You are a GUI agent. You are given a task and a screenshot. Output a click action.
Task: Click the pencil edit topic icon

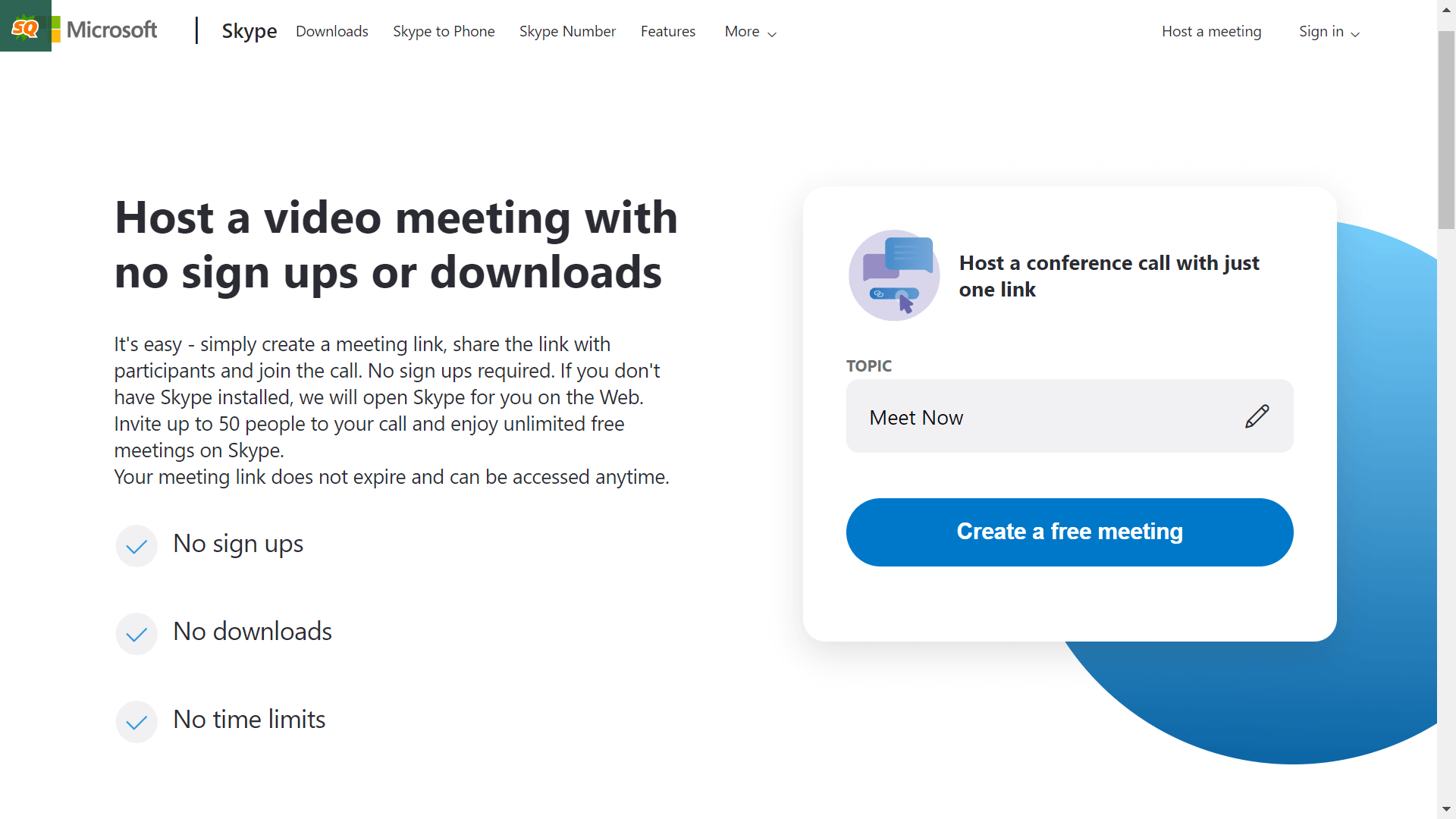click(x=1257, y=416)
